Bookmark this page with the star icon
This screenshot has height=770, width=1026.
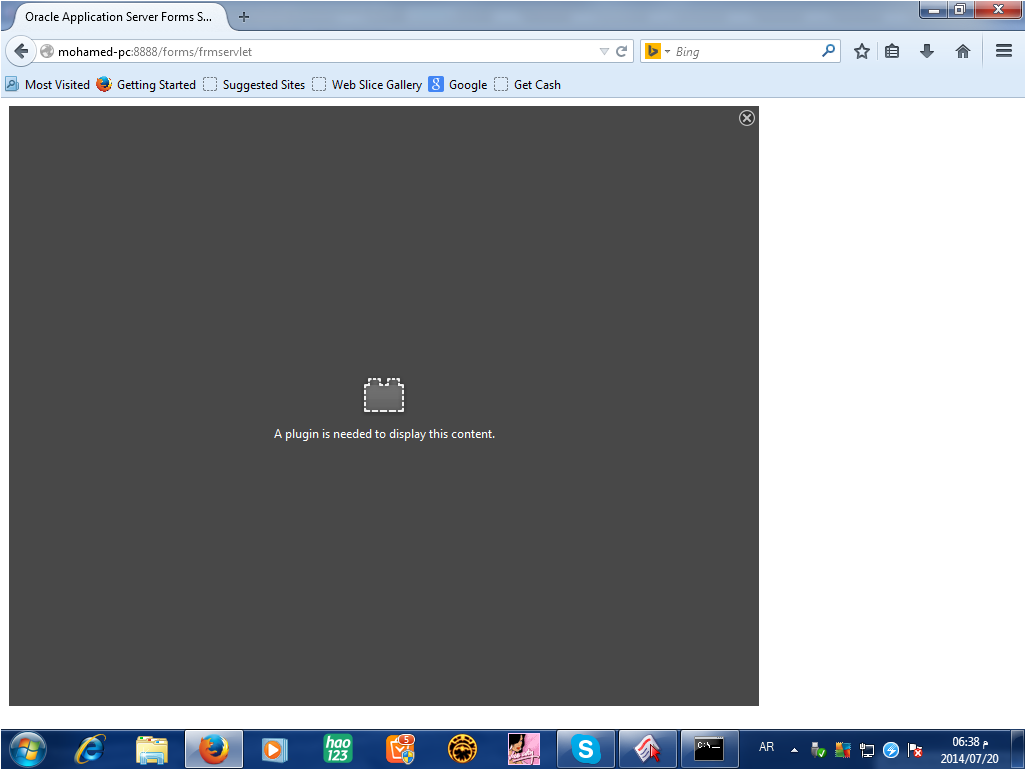click(x=861, y=51)
